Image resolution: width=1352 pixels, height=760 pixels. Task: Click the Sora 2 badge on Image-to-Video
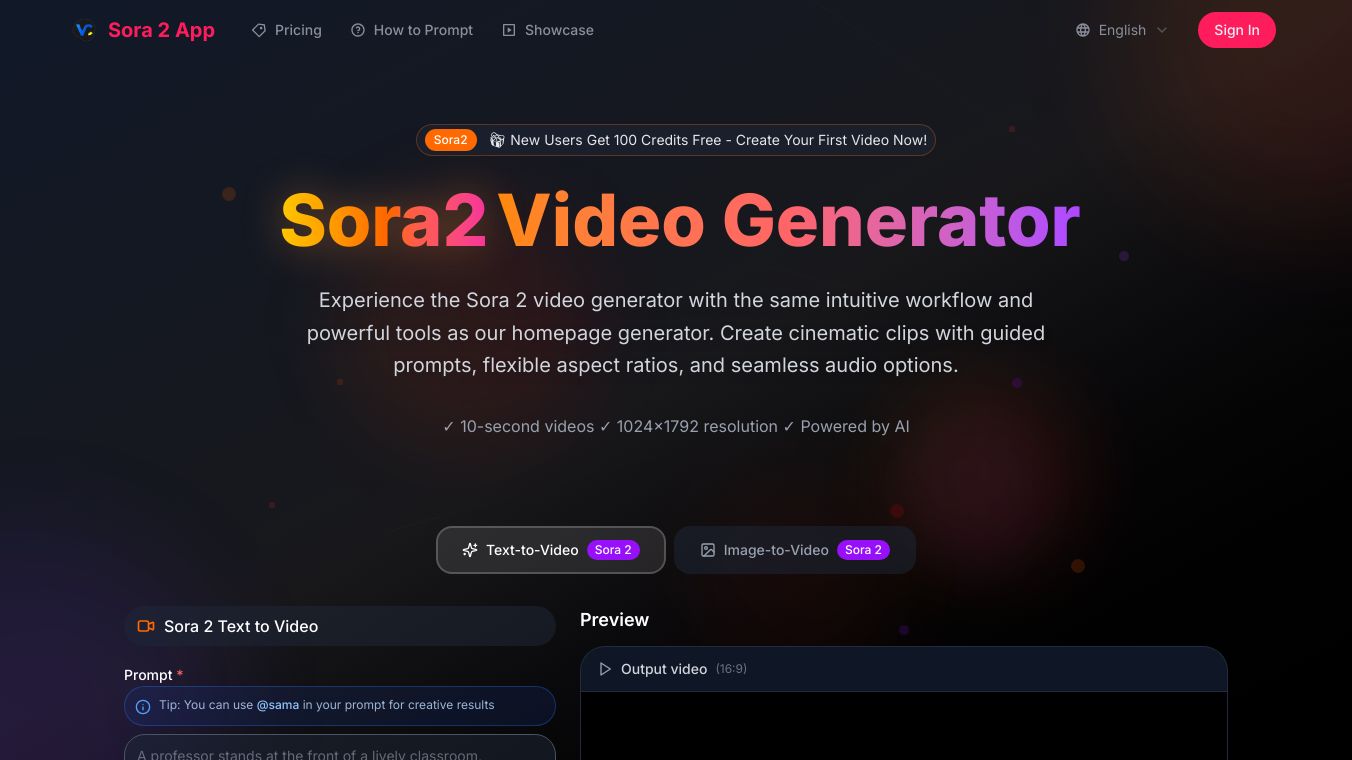[863, 550]
